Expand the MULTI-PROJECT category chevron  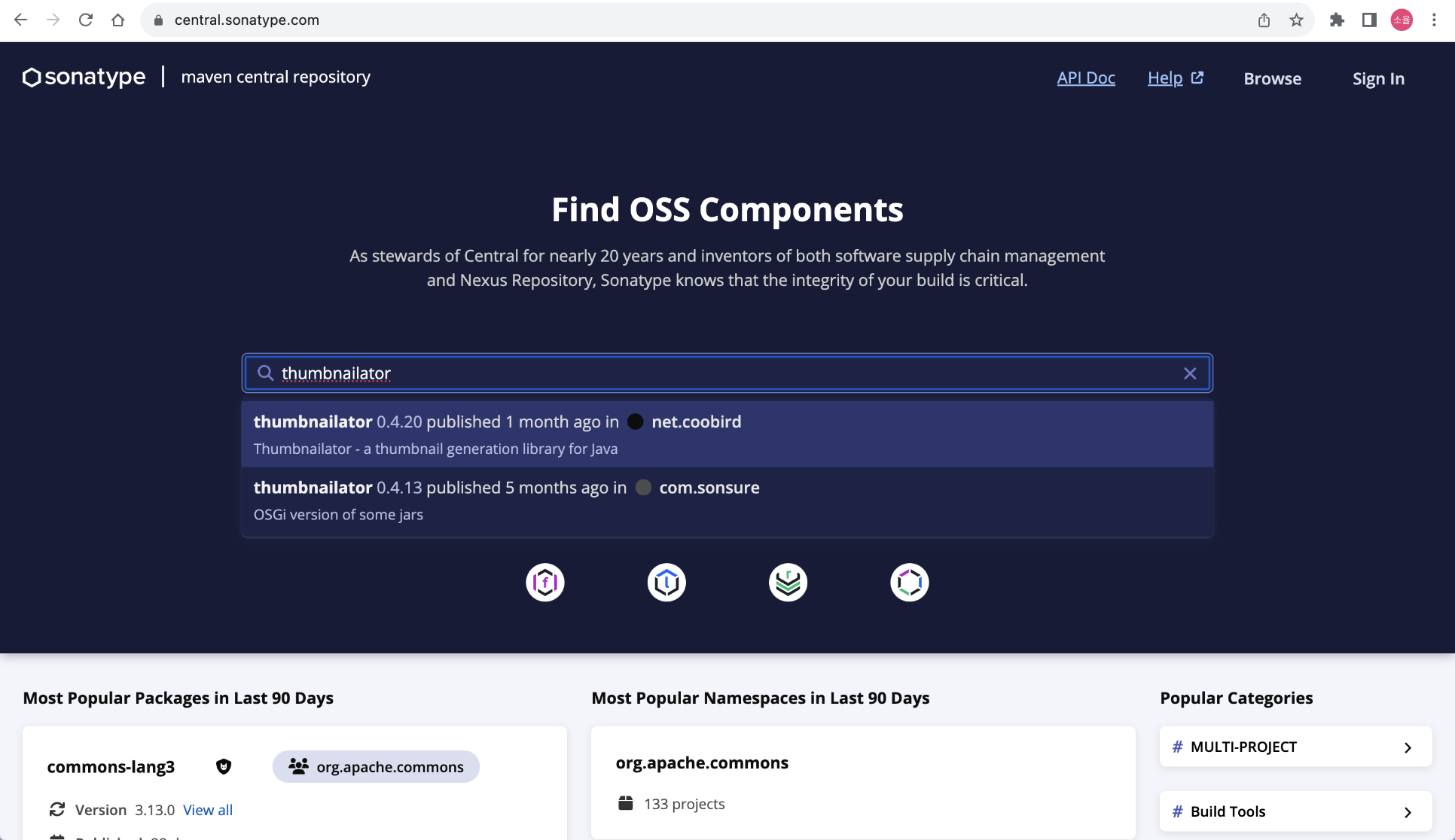(1407, 747)
